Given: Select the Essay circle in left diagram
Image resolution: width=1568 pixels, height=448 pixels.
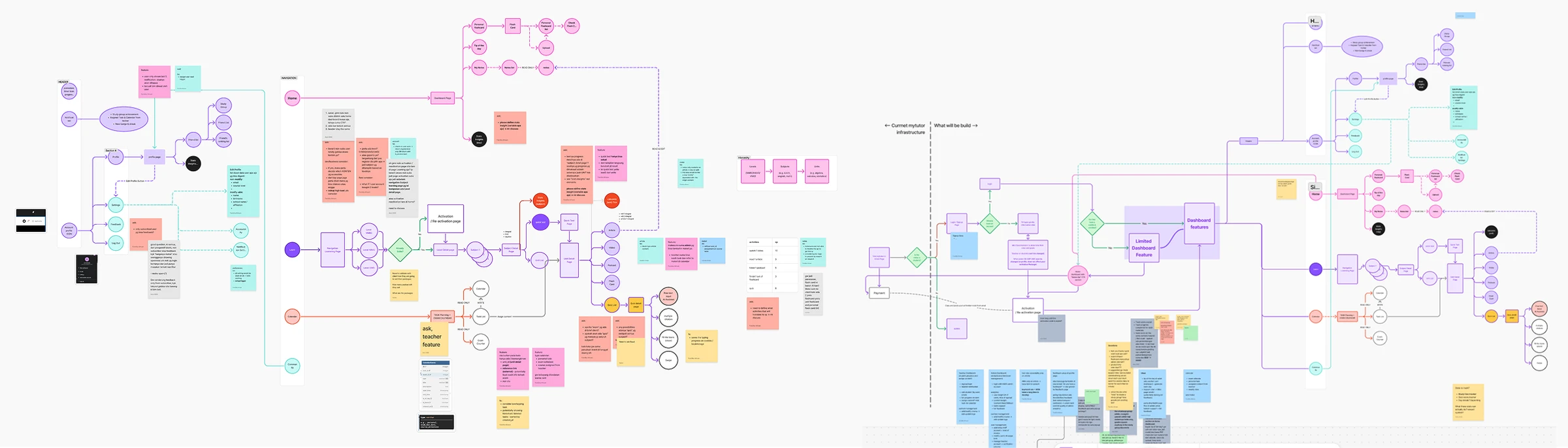Looking at the screenshot, I should pyautogui.click(x=668, y=360).
